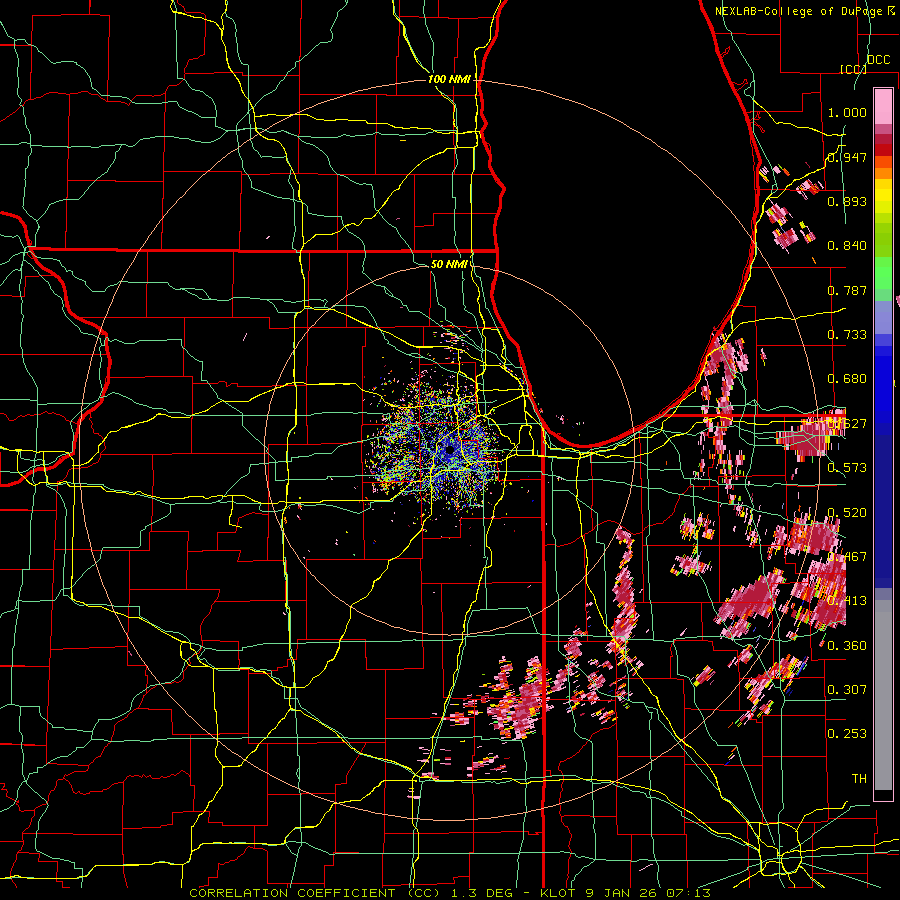Click the 0.520 scale value

click(x=847, y=513)
